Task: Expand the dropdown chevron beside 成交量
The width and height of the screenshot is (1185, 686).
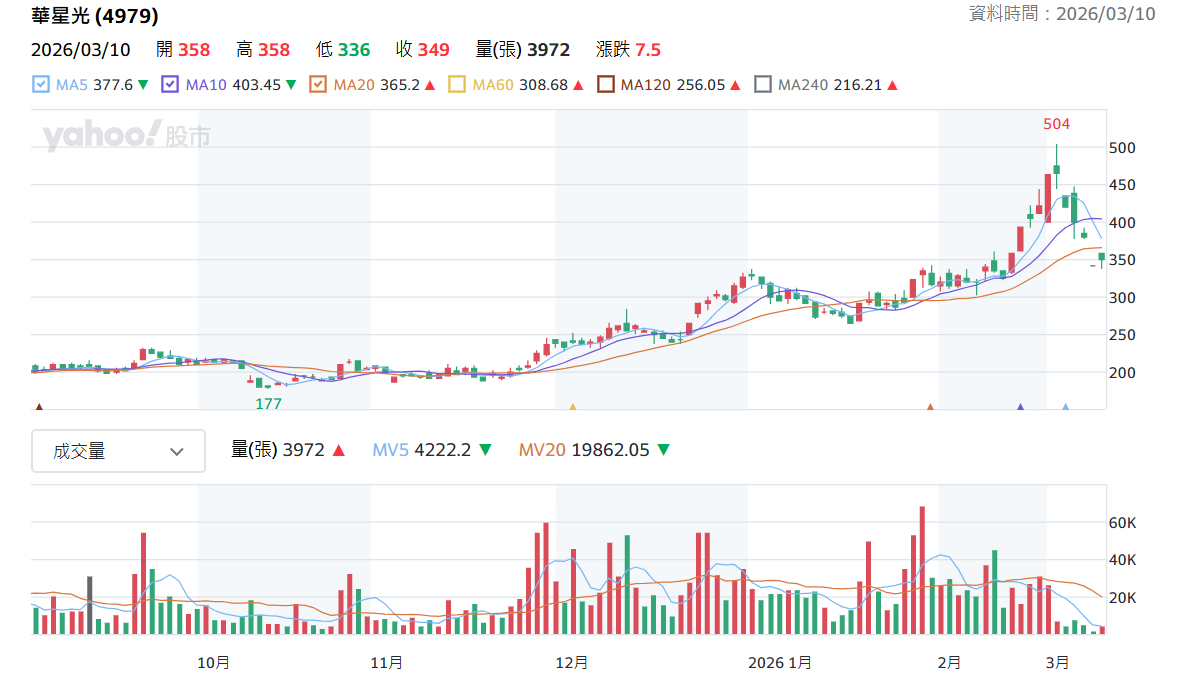Action: point(177,452)
